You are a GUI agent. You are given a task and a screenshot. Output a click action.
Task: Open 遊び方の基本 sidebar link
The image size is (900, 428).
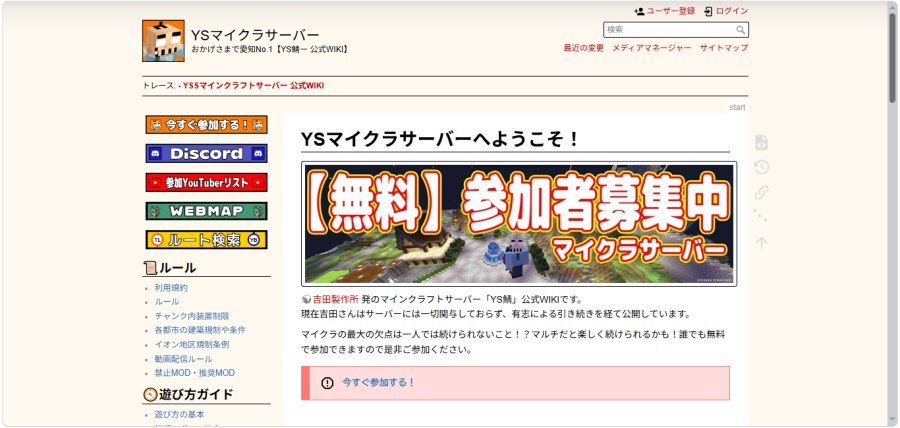tap(179, 414)
